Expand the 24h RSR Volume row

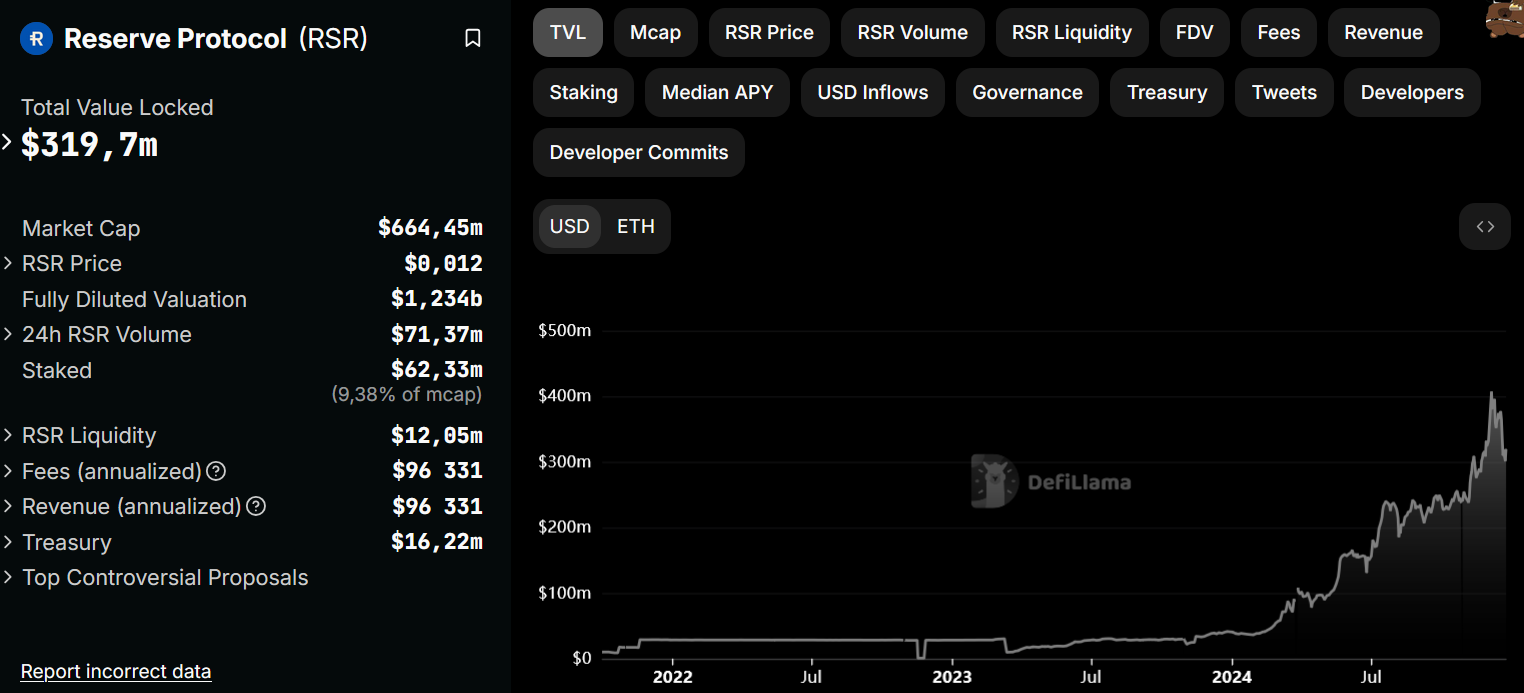click(9, 335)
